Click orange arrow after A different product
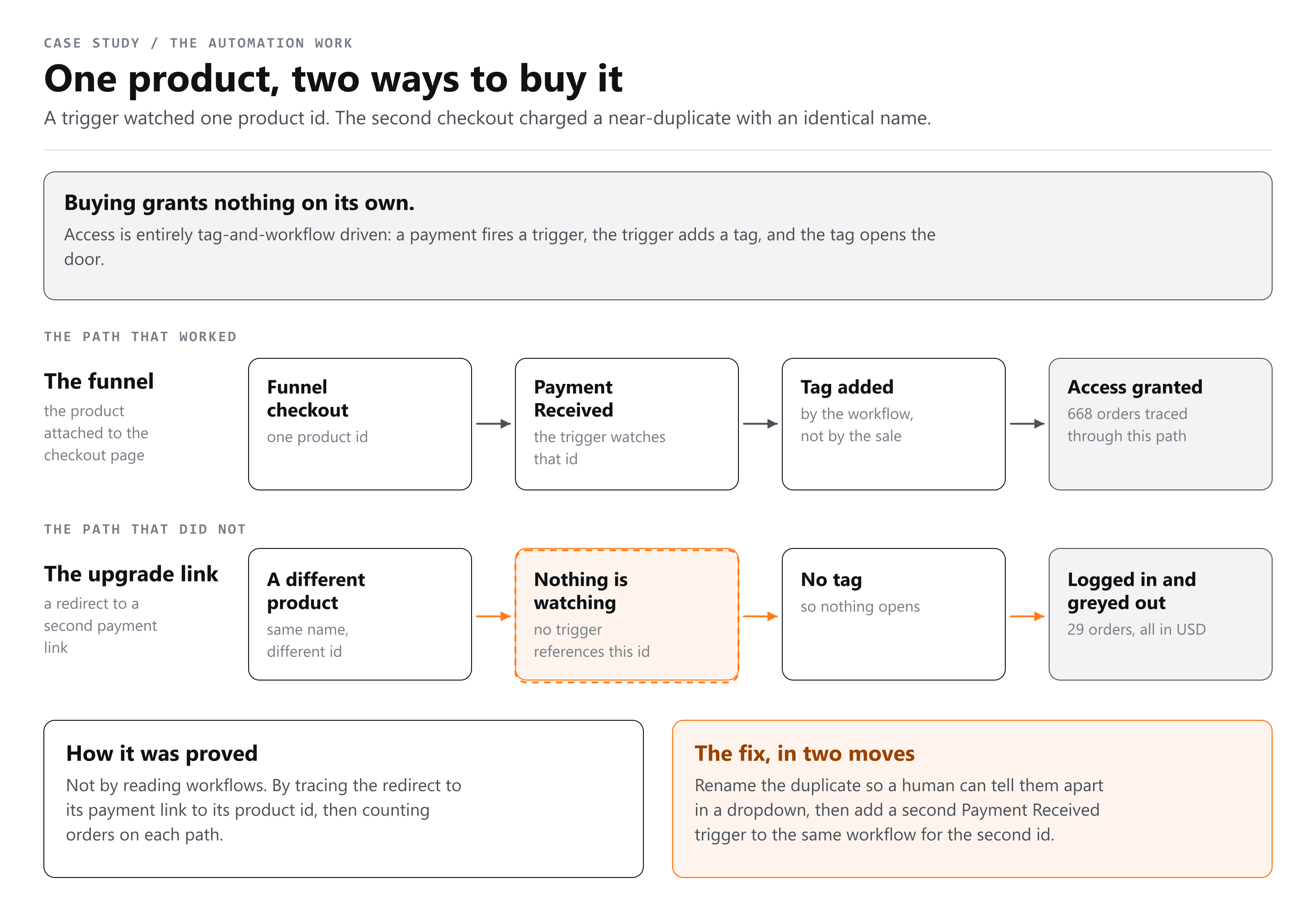The image size is (1316, 915). (x=493, y=616)
